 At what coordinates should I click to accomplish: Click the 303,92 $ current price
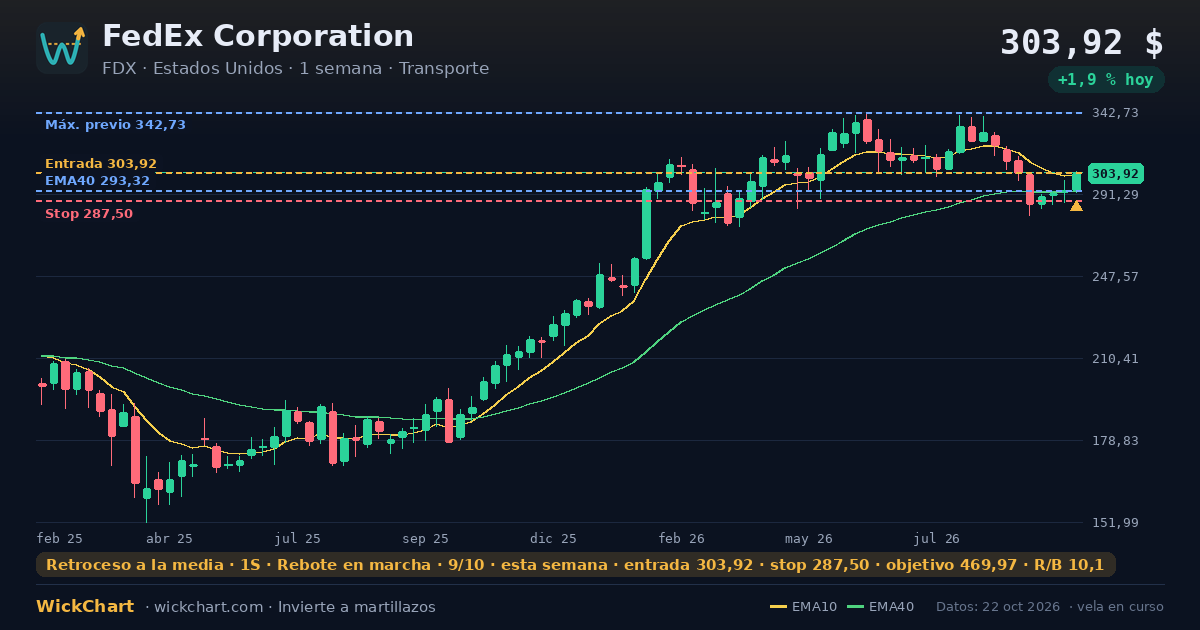click(1082, 43)
